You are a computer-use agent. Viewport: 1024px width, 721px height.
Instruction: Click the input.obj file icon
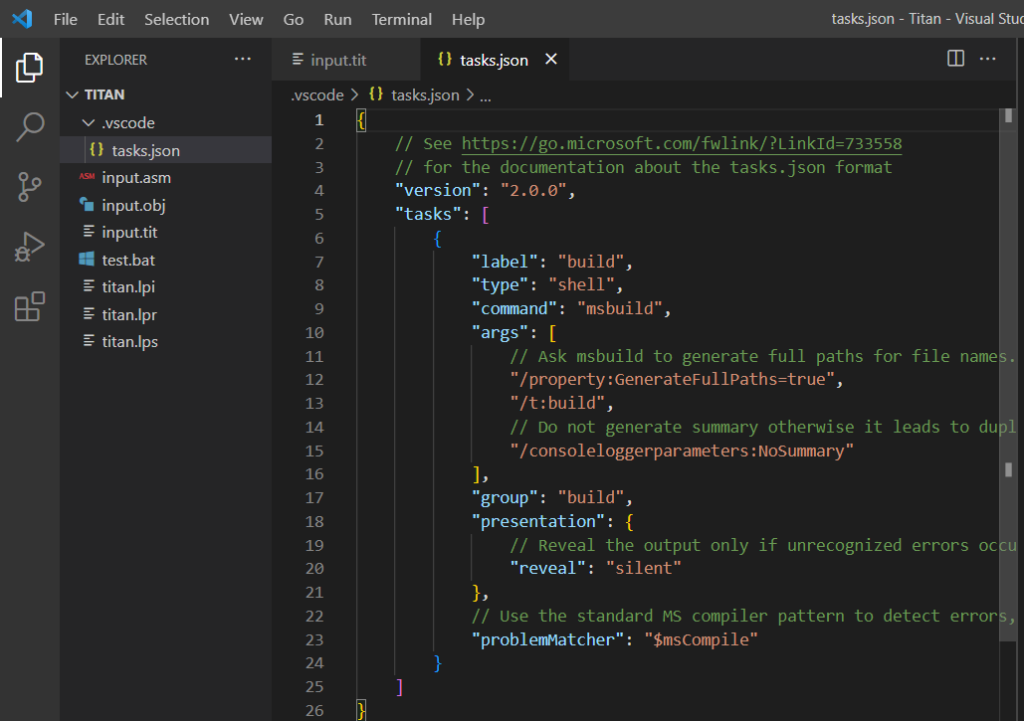click(87, 204)
